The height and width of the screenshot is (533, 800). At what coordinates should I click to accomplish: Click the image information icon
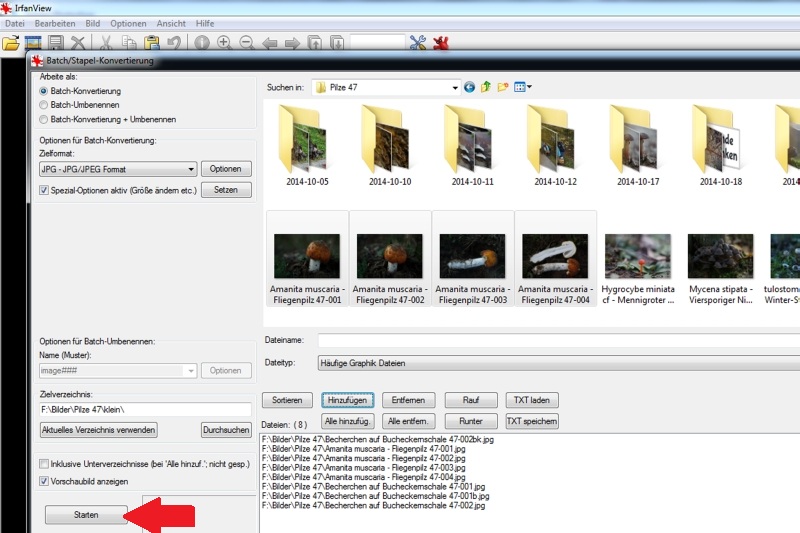202,43
